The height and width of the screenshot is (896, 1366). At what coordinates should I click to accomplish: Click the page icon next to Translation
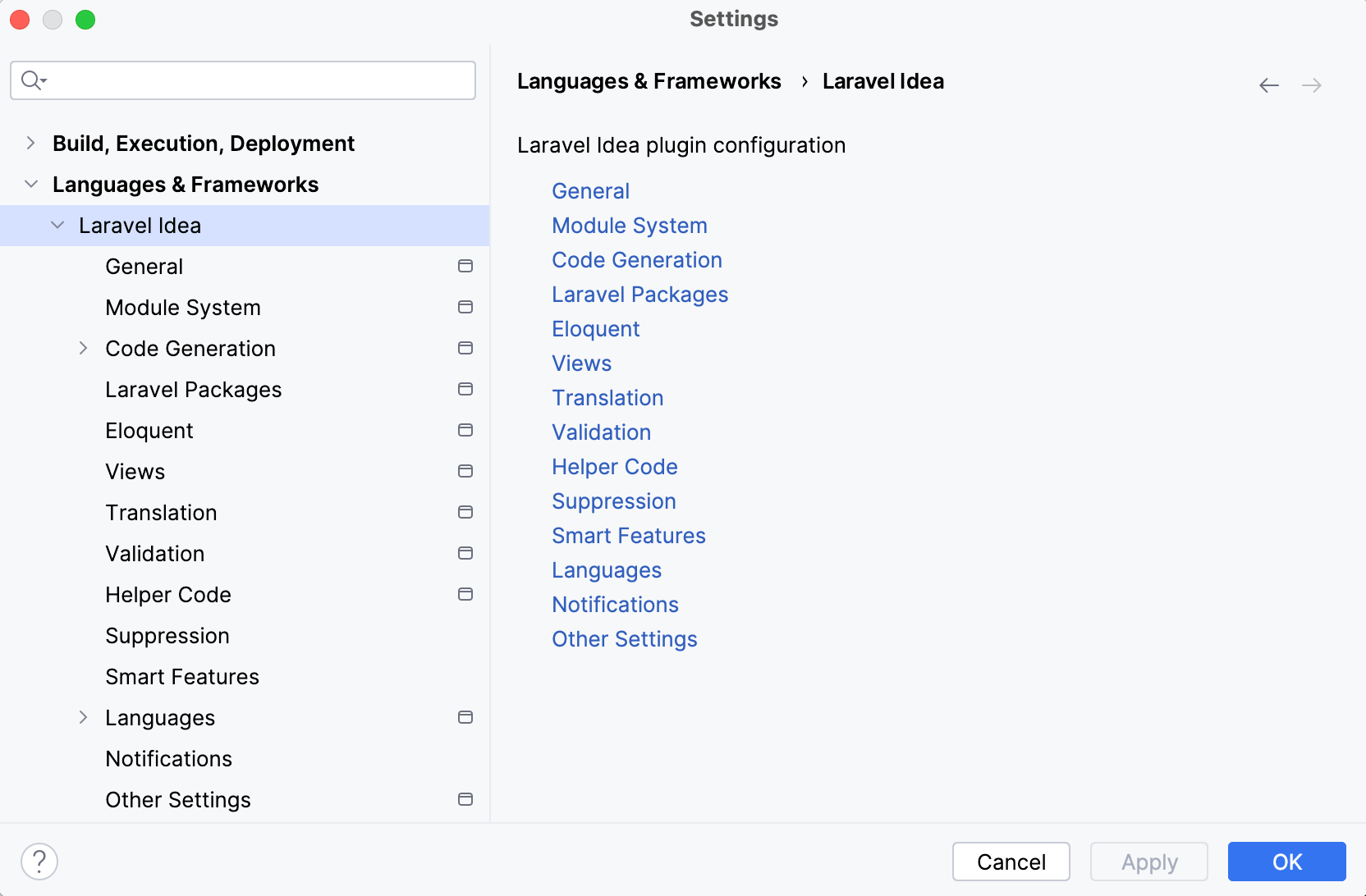pos(465,512)
